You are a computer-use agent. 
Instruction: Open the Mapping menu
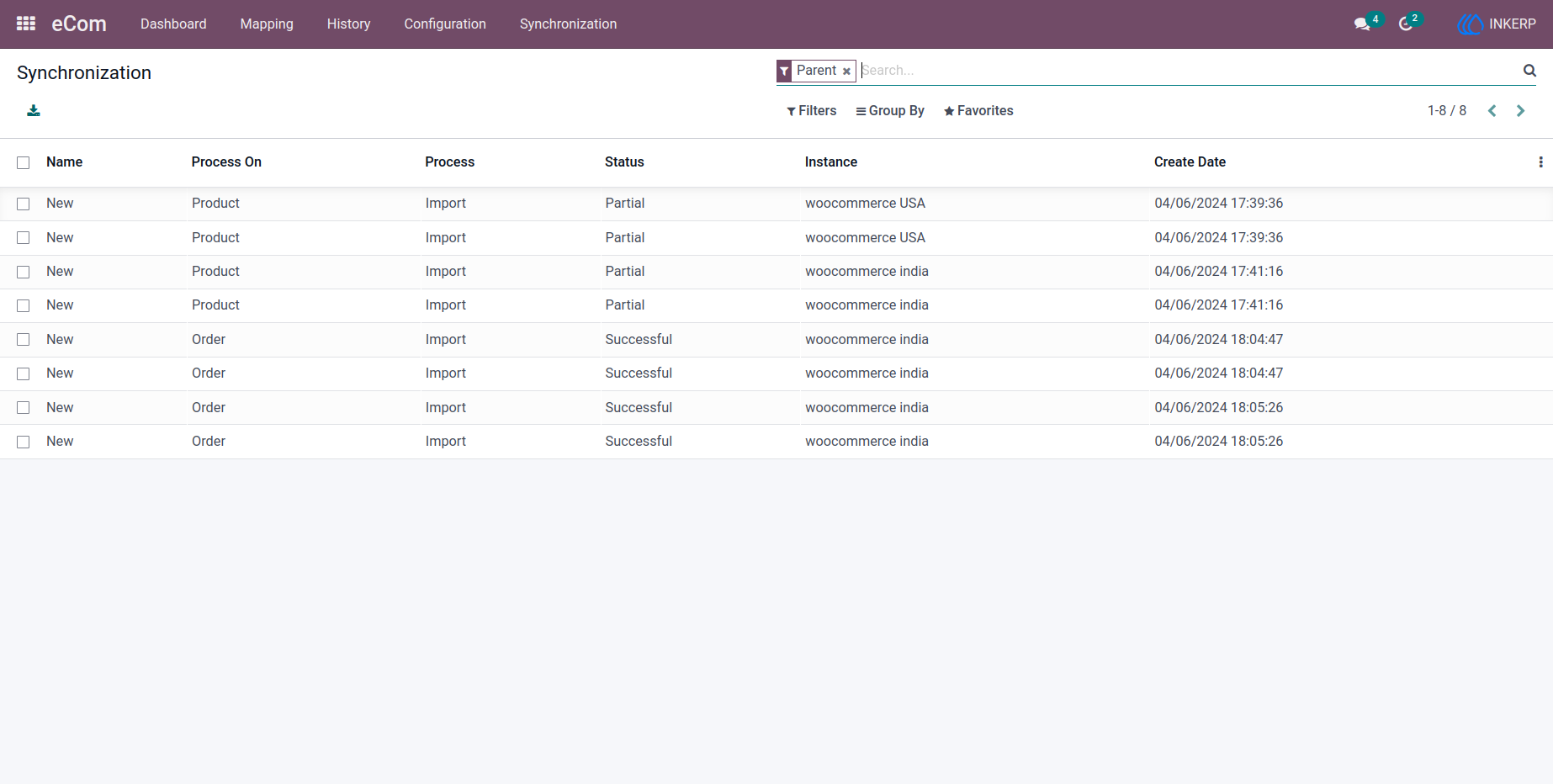267,24
